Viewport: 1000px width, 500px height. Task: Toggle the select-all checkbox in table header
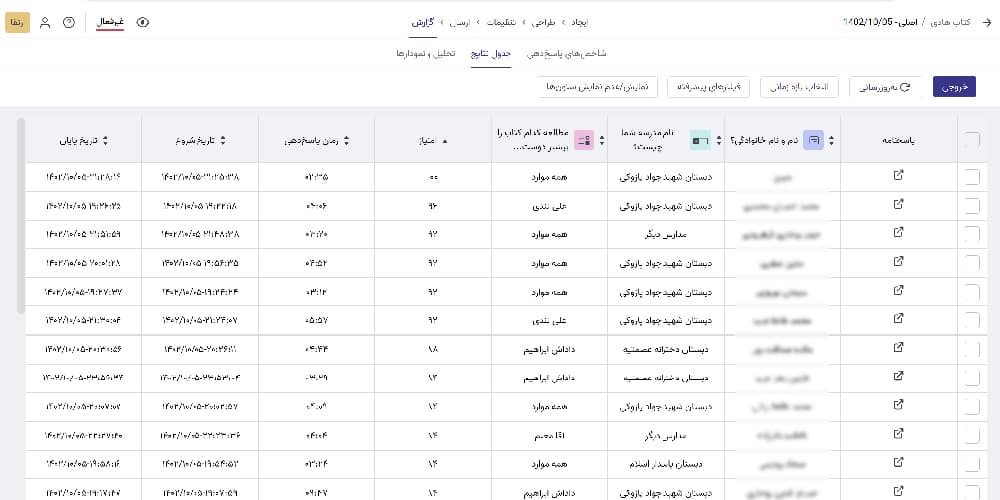pos(972,141)
